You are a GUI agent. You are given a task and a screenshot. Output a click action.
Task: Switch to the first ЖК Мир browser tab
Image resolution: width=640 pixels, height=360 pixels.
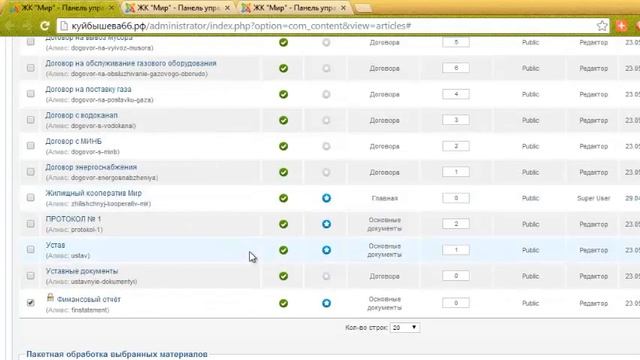click(x=61, y=8)
